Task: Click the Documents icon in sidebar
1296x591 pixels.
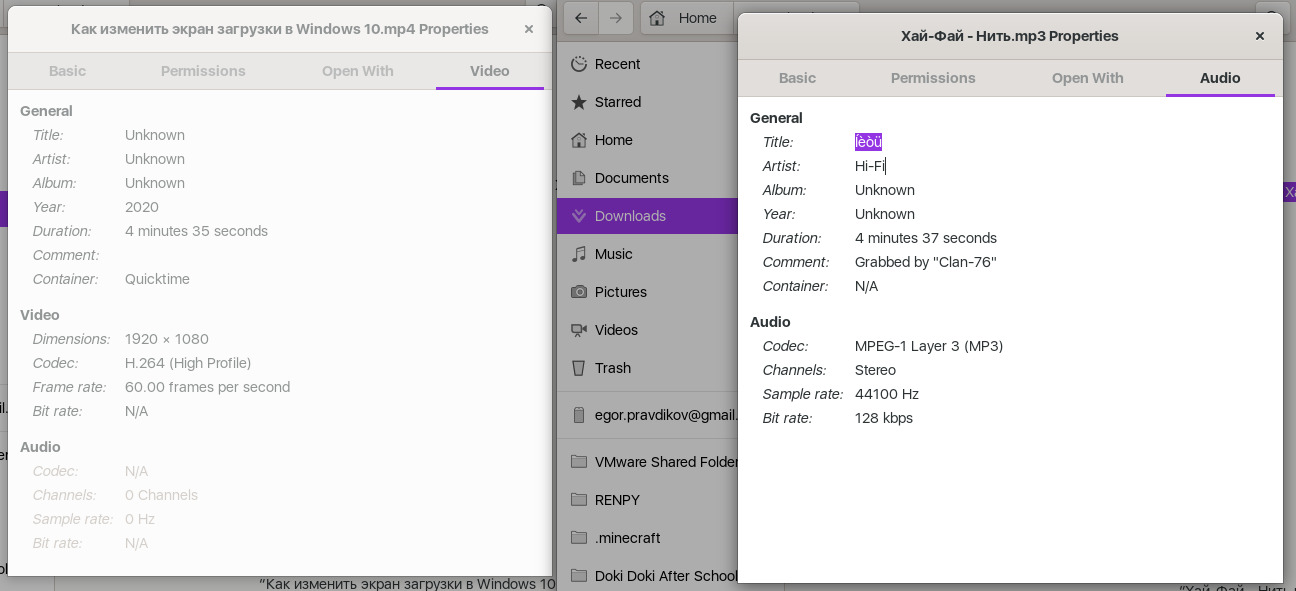Action: 578,178
